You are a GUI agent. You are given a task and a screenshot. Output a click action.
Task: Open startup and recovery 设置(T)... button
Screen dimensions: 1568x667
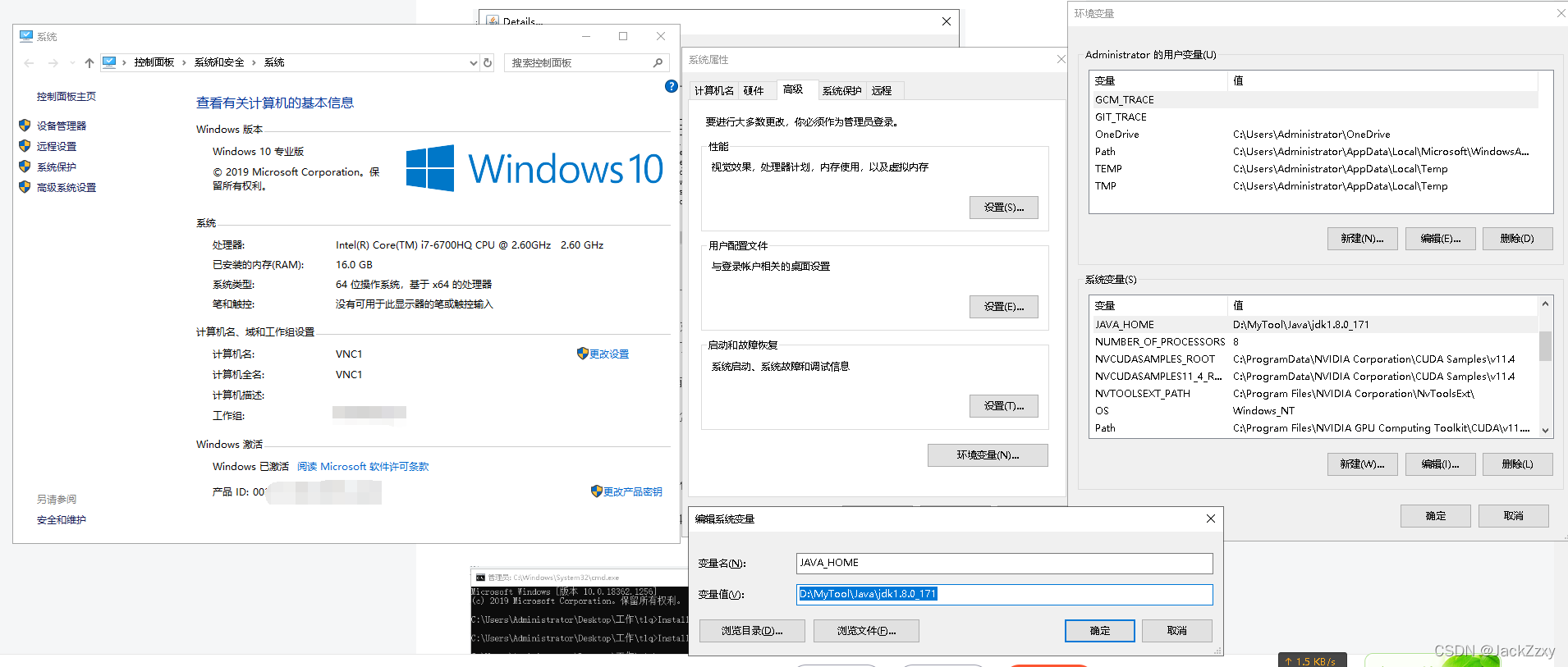click(x=1004, y=406)
